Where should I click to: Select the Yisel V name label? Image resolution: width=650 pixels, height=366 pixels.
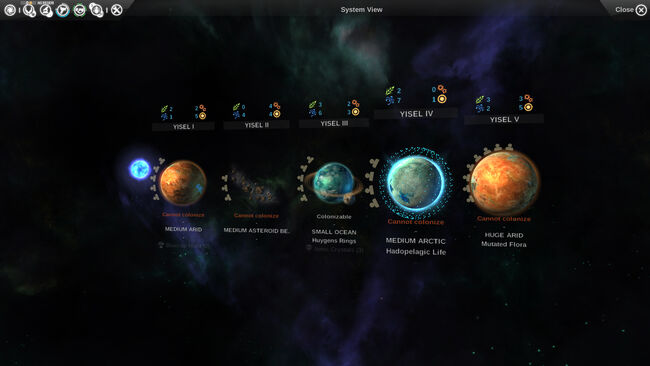[504, 119]
